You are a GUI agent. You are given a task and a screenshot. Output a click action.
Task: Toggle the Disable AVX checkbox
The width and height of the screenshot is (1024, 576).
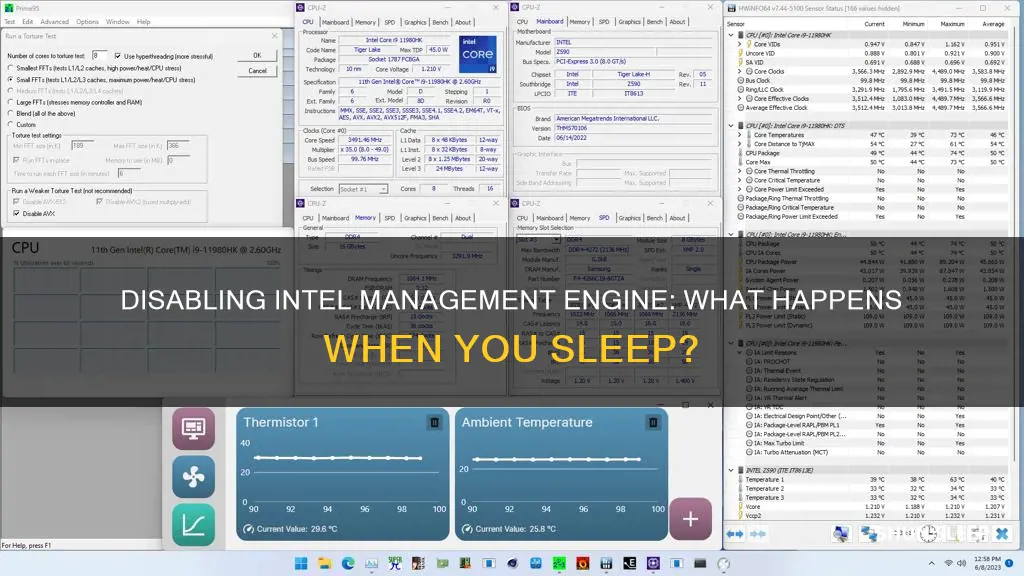pos(16,214)
